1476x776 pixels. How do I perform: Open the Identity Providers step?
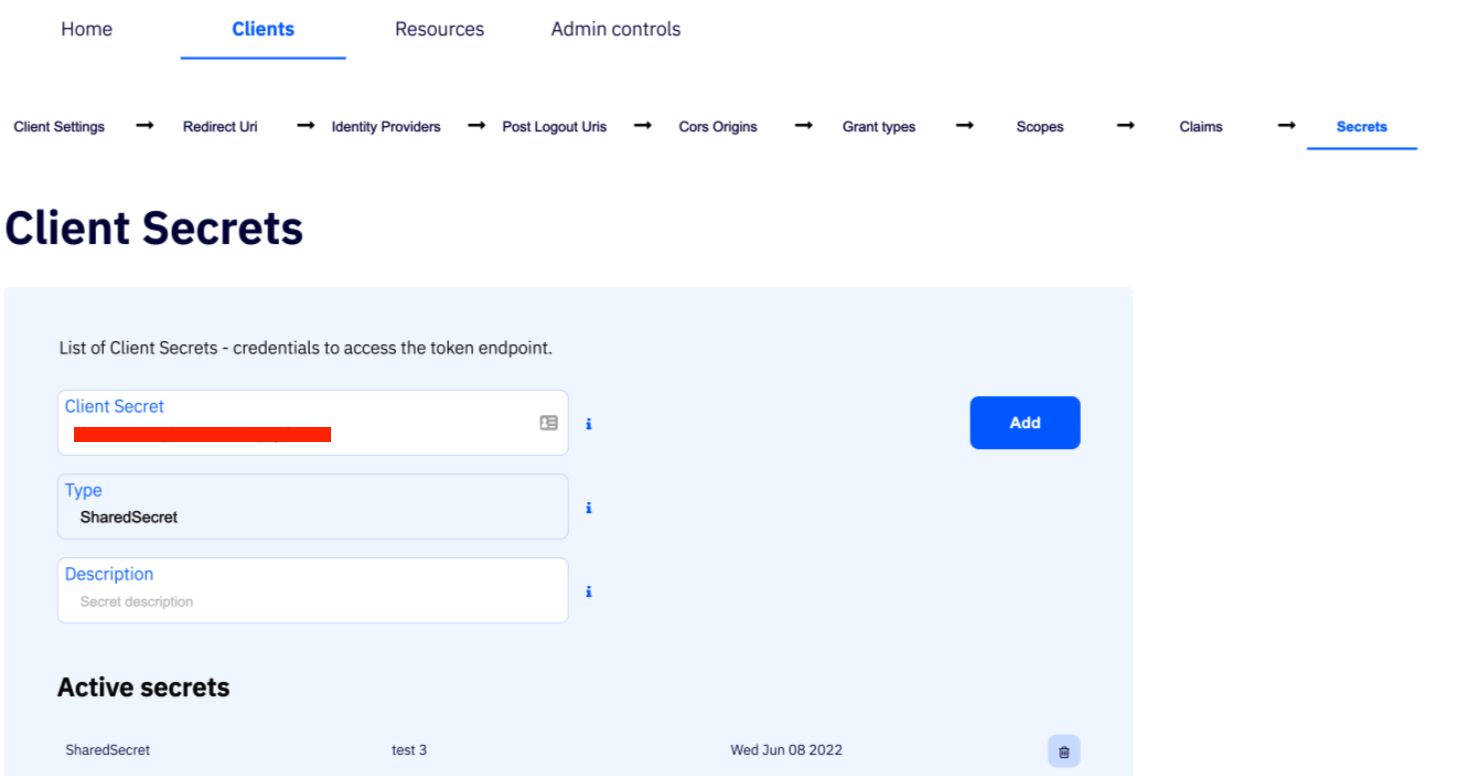[386, 127]
